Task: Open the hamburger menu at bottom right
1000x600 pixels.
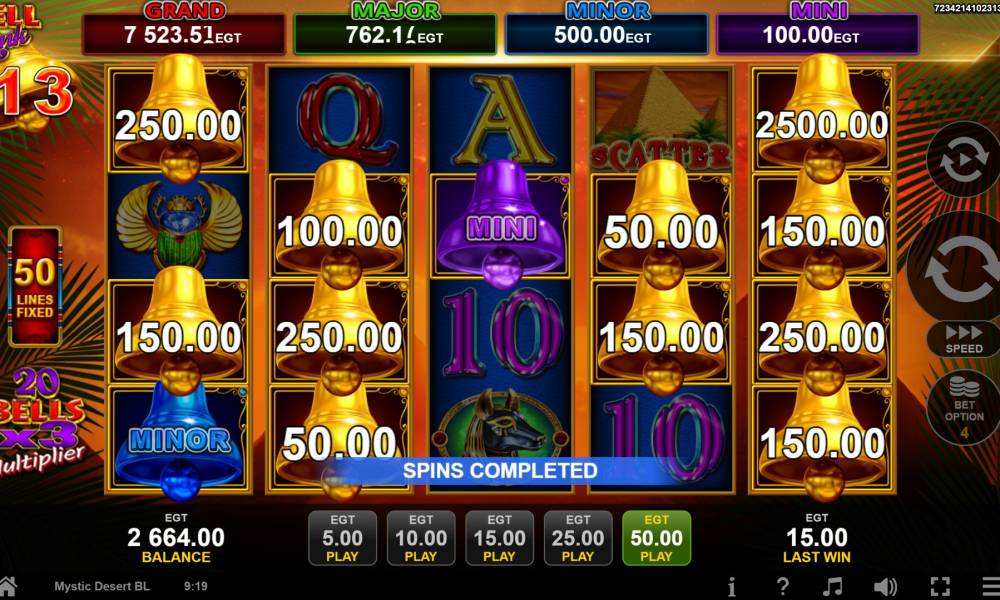Action: tap(990, 586)
